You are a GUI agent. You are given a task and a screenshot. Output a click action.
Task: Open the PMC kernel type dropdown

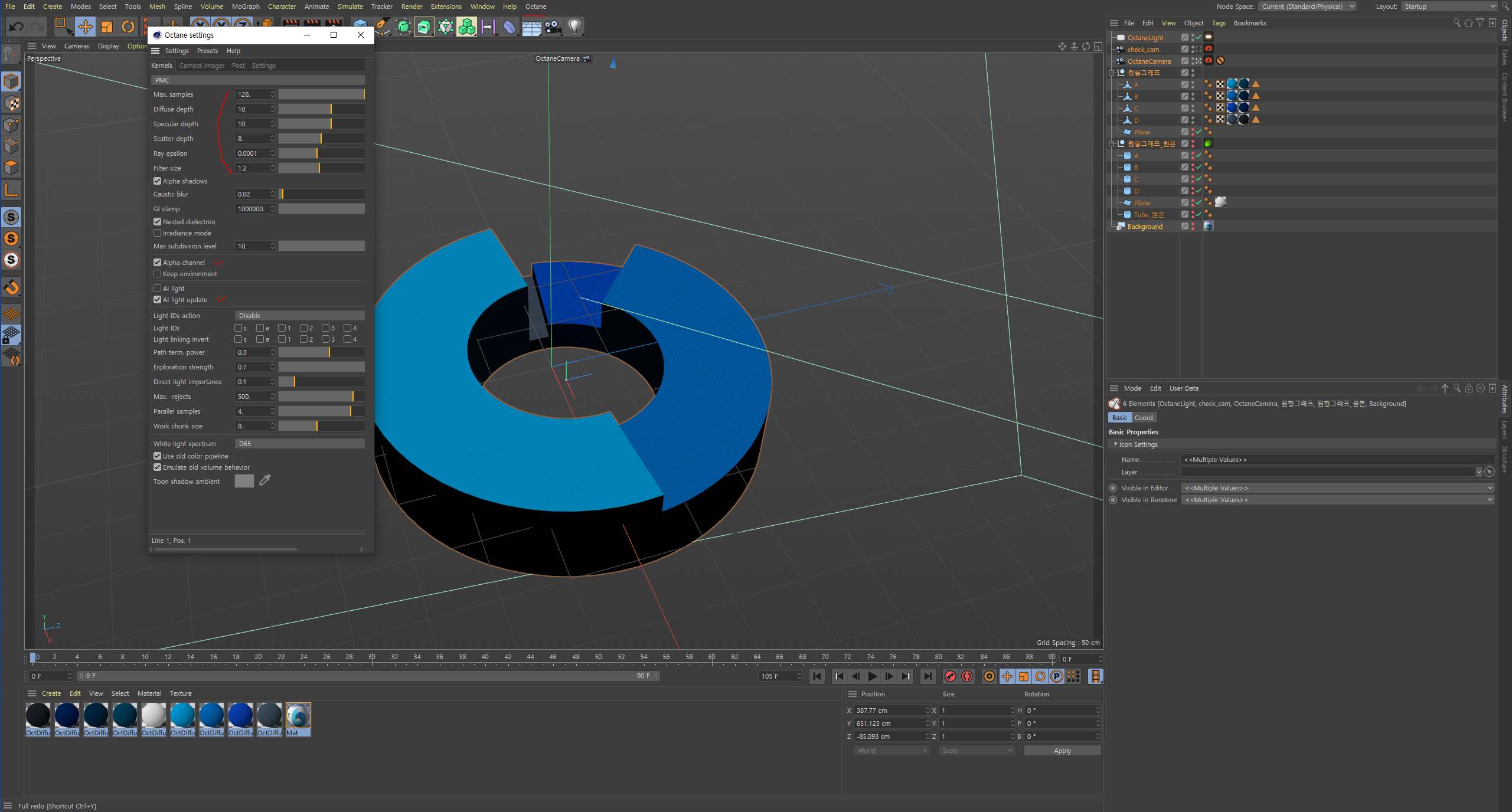tap(258, 80)
